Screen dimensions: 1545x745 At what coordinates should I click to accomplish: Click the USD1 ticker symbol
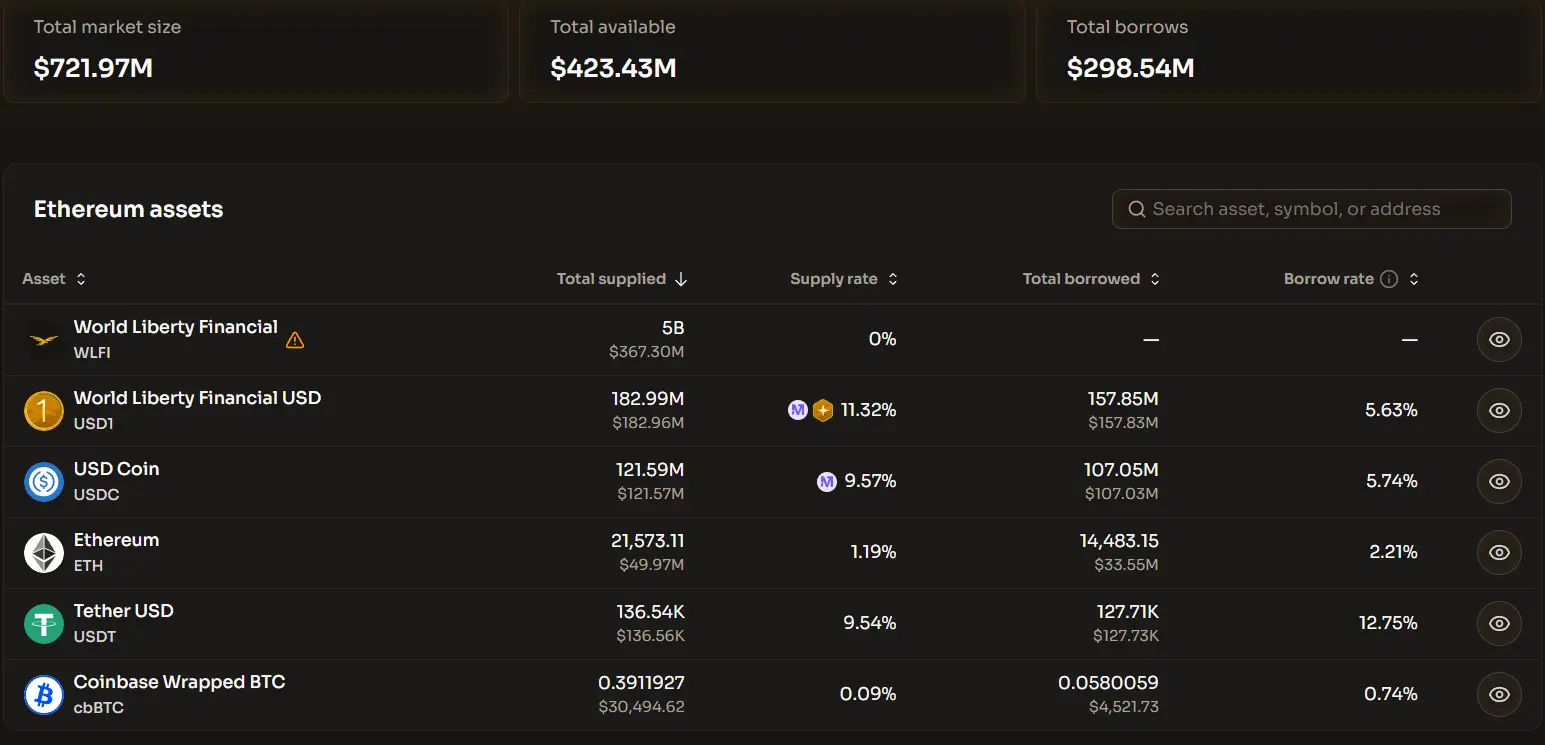point(94,424)
